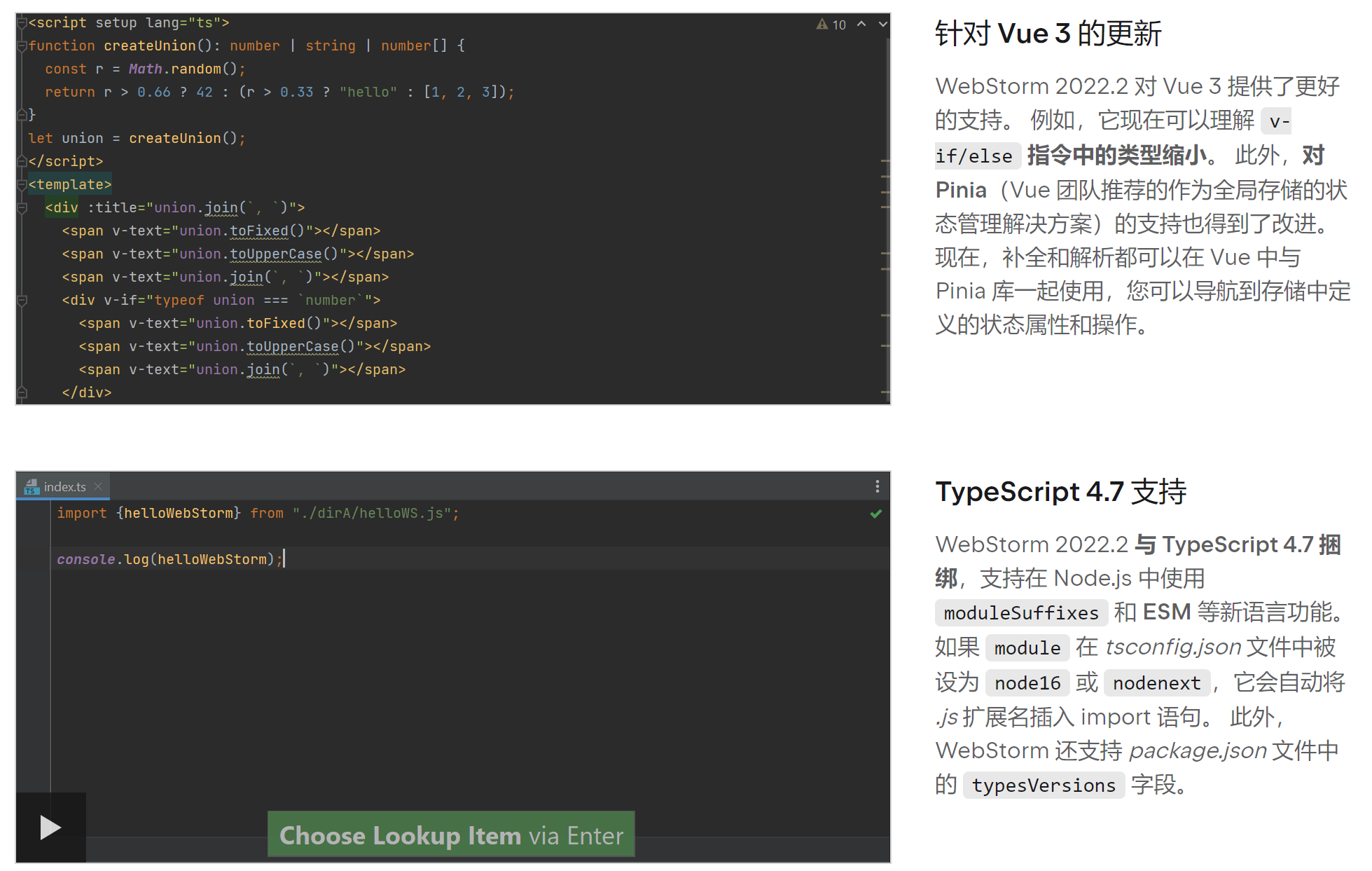Open the editor tab options kebab menu
Screen dimensions: 1372x871
tap(877, 486)
